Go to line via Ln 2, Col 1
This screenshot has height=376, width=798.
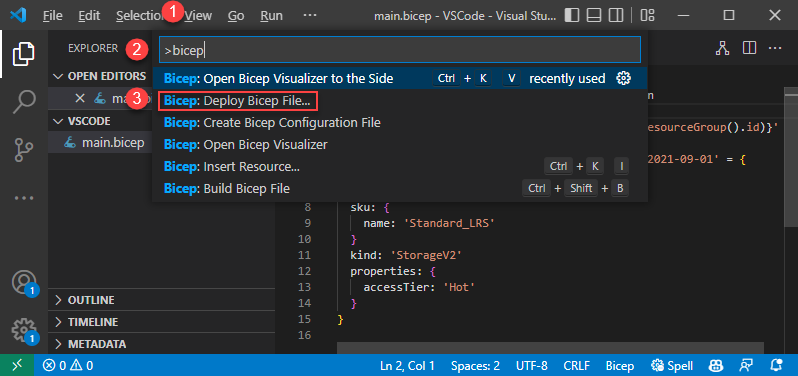[x=407, y=365]
